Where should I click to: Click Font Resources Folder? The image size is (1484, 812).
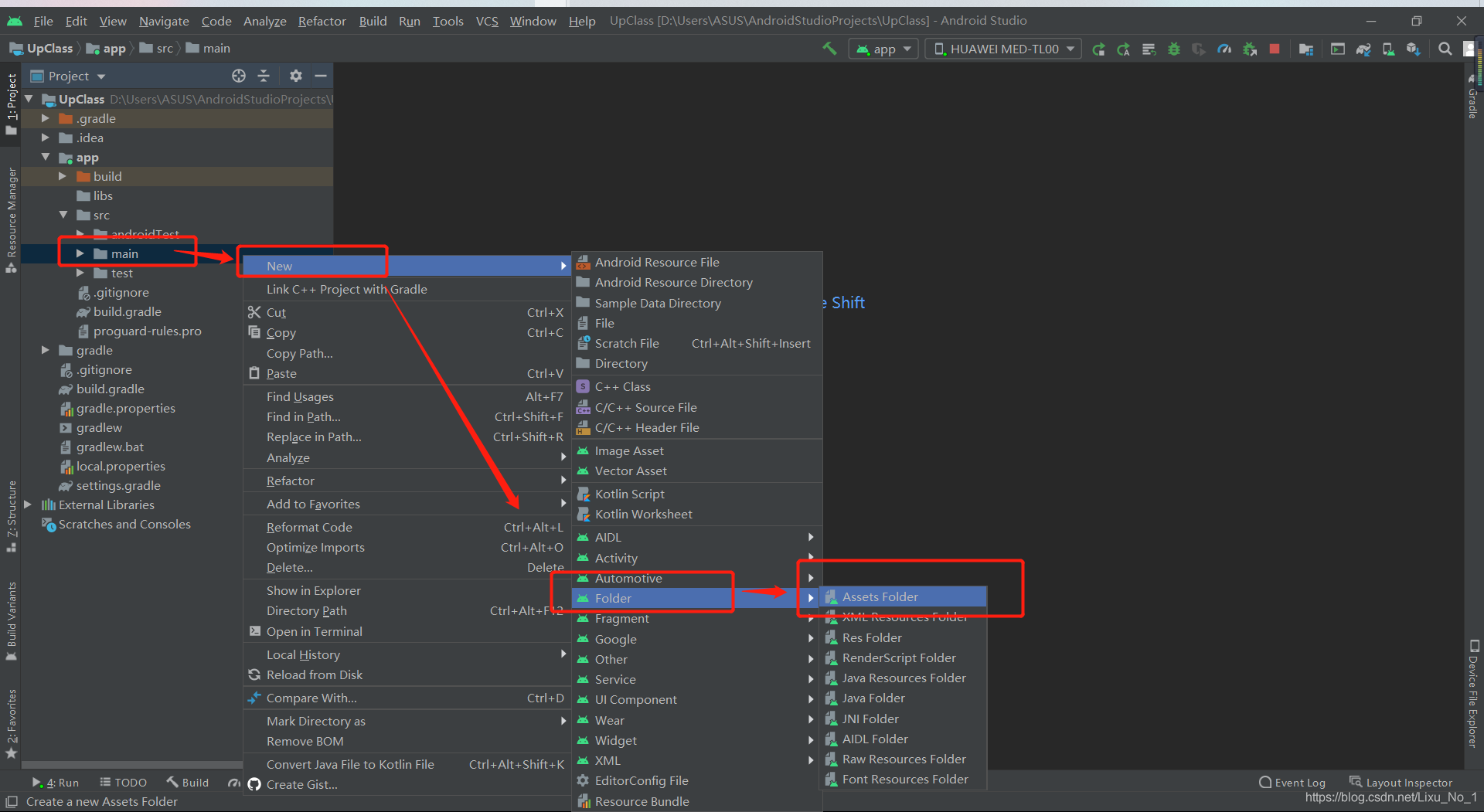point(903,779)
